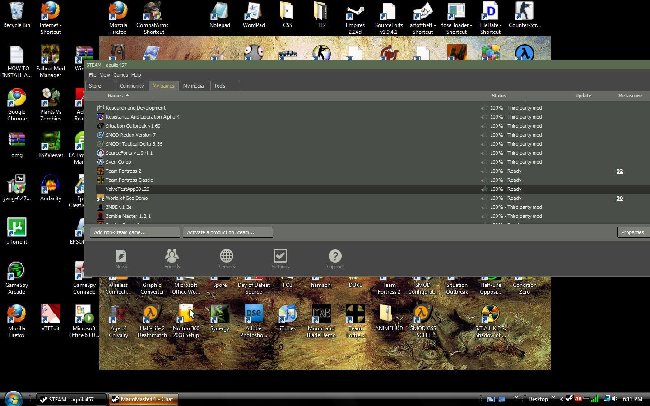Open the Settings icon in Steam's bottom bar
The width and height of the screenshot is (650, 406).
pyautogui.click(x=281, y=258)
